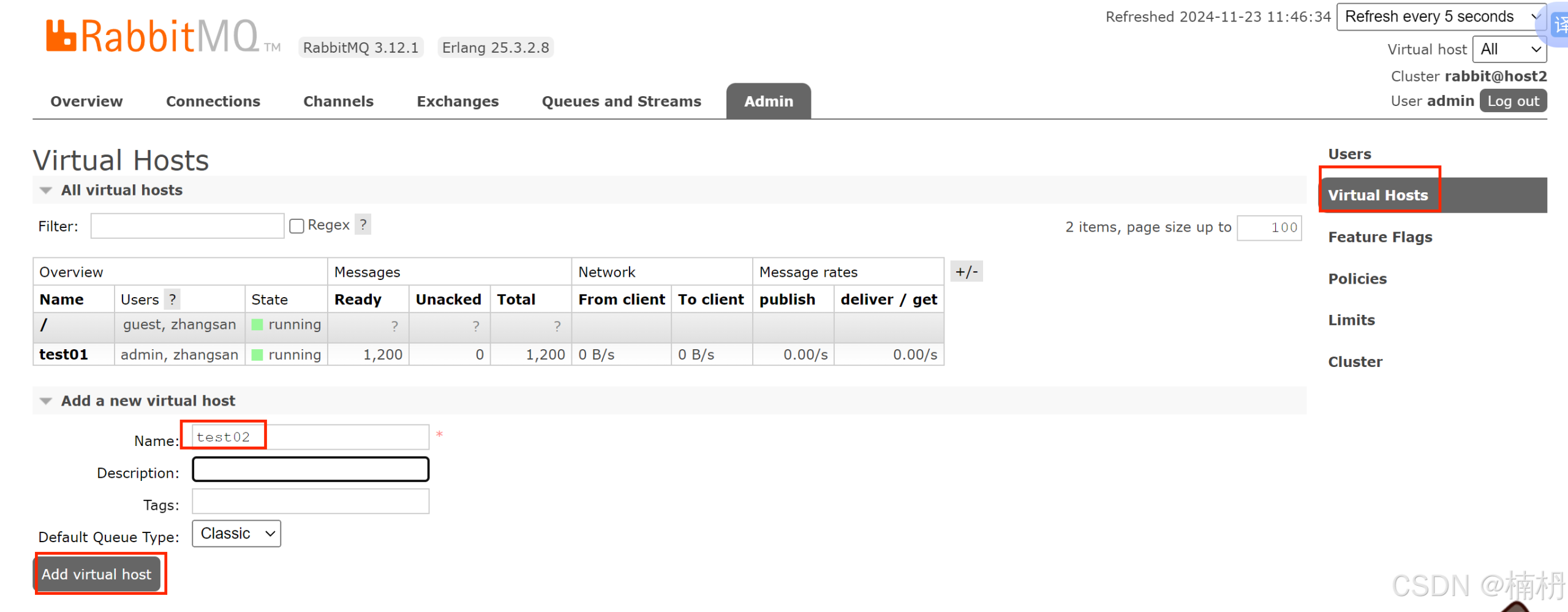Open the Queues and Streams tab
The image size is (1568, 612).
pyautogui.click(x=621, y=101)
